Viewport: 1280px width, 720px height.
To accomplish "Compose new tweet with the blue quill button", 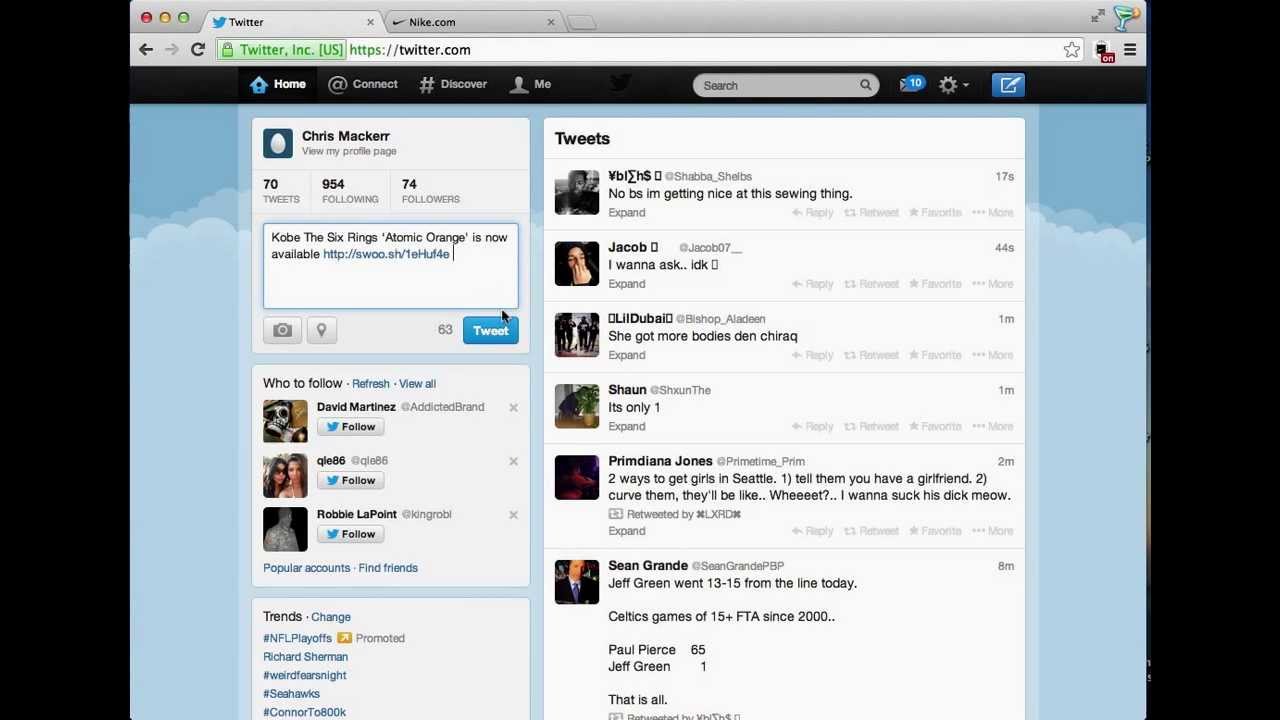I will click(x=1009, y=85).
